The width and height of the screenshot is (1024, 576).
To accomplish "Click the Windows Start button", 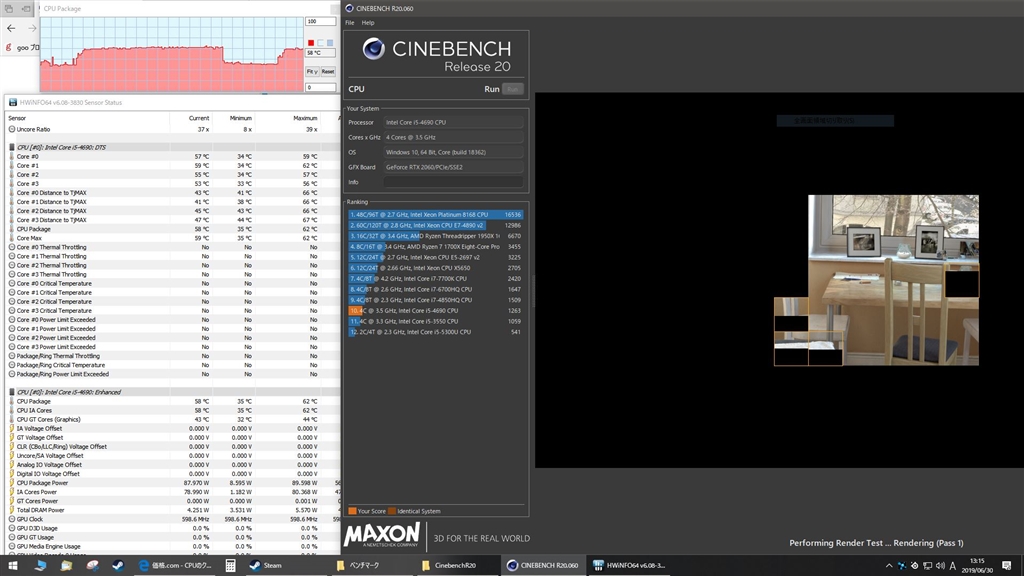I will pyautogui.click(x=13, y=565).
